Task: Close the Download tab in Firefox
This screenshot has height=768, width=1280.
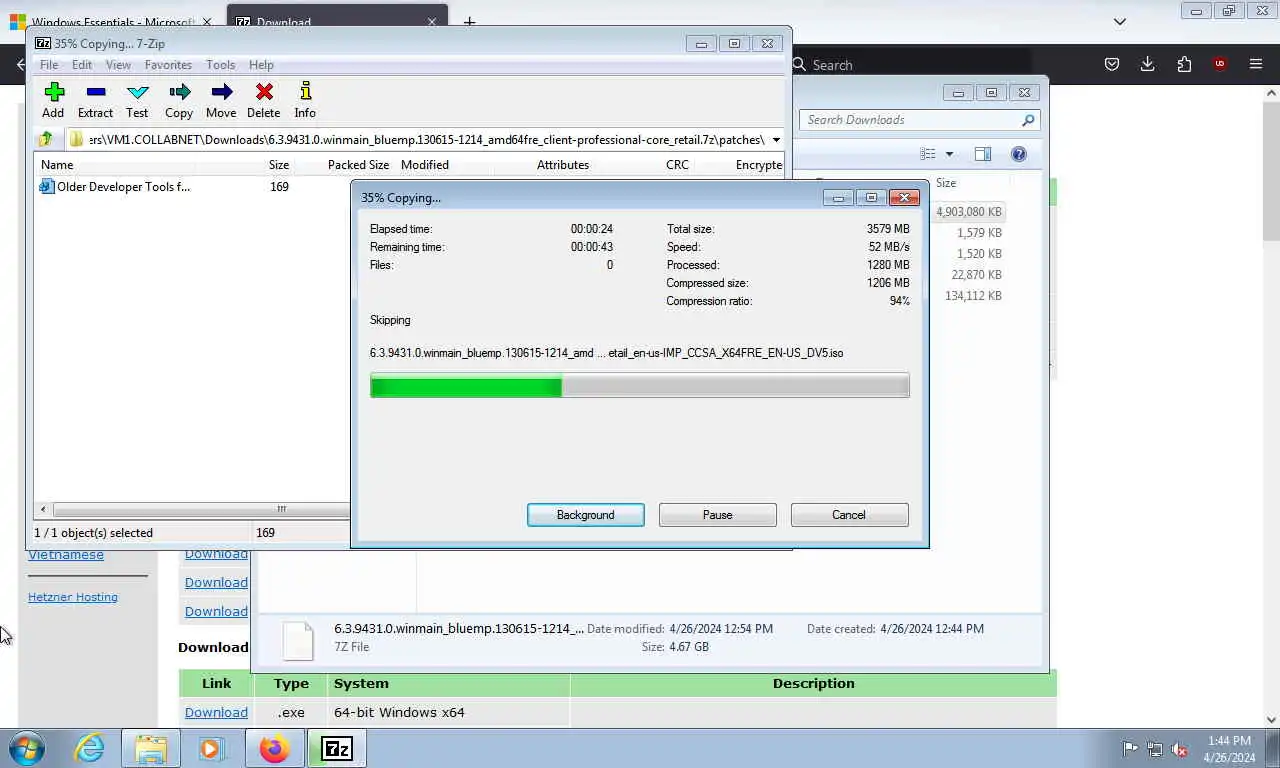Action: click(432, 22)
